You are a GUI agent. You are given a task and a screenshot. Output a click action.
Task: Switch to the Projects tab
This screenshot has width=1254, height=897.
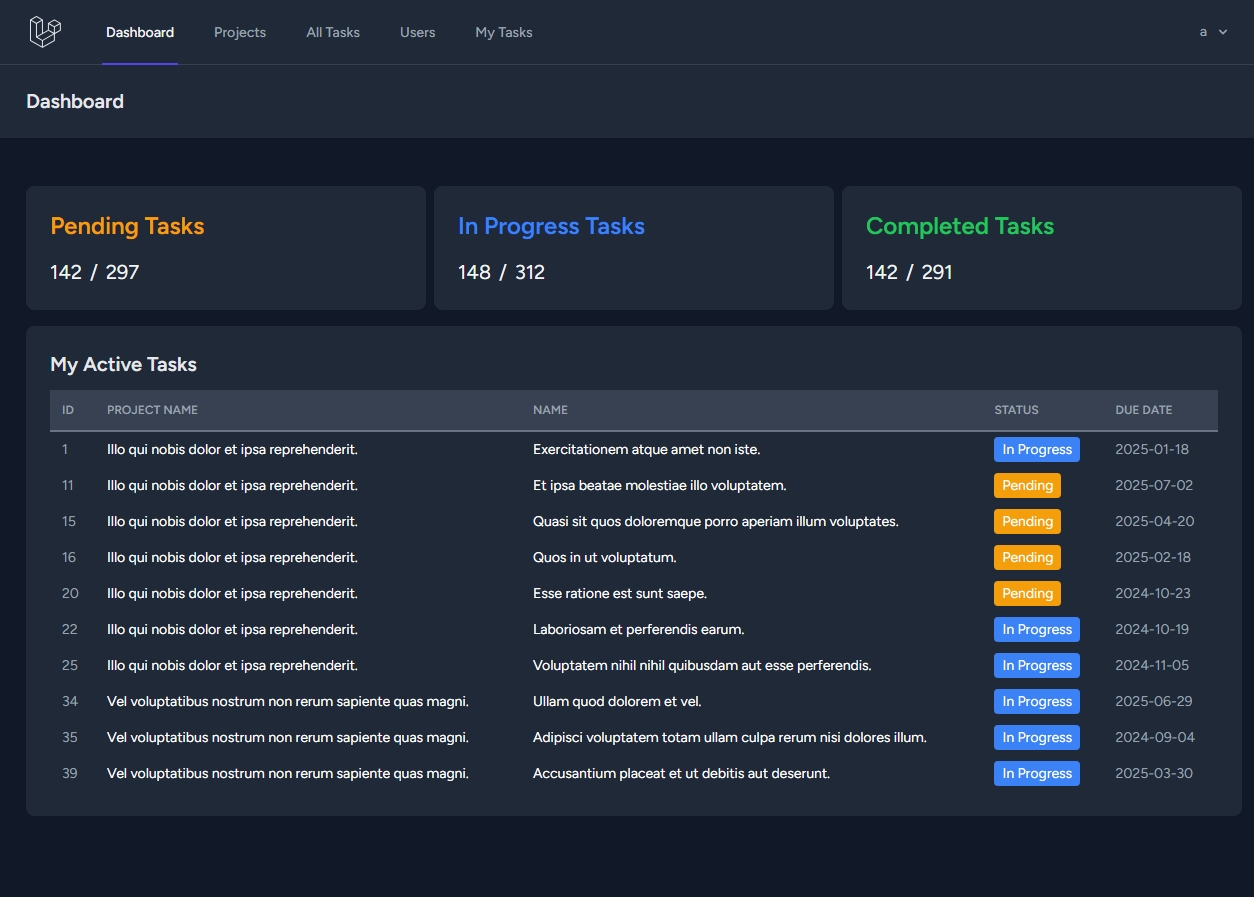pos(240,32)
